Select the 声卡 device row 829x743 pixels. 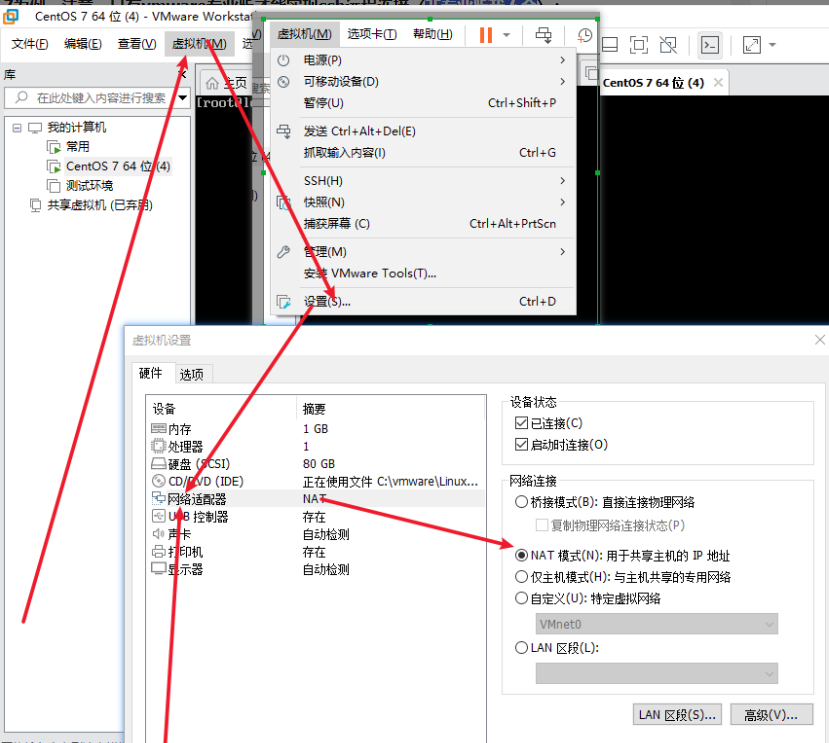(x=316, y=534)
